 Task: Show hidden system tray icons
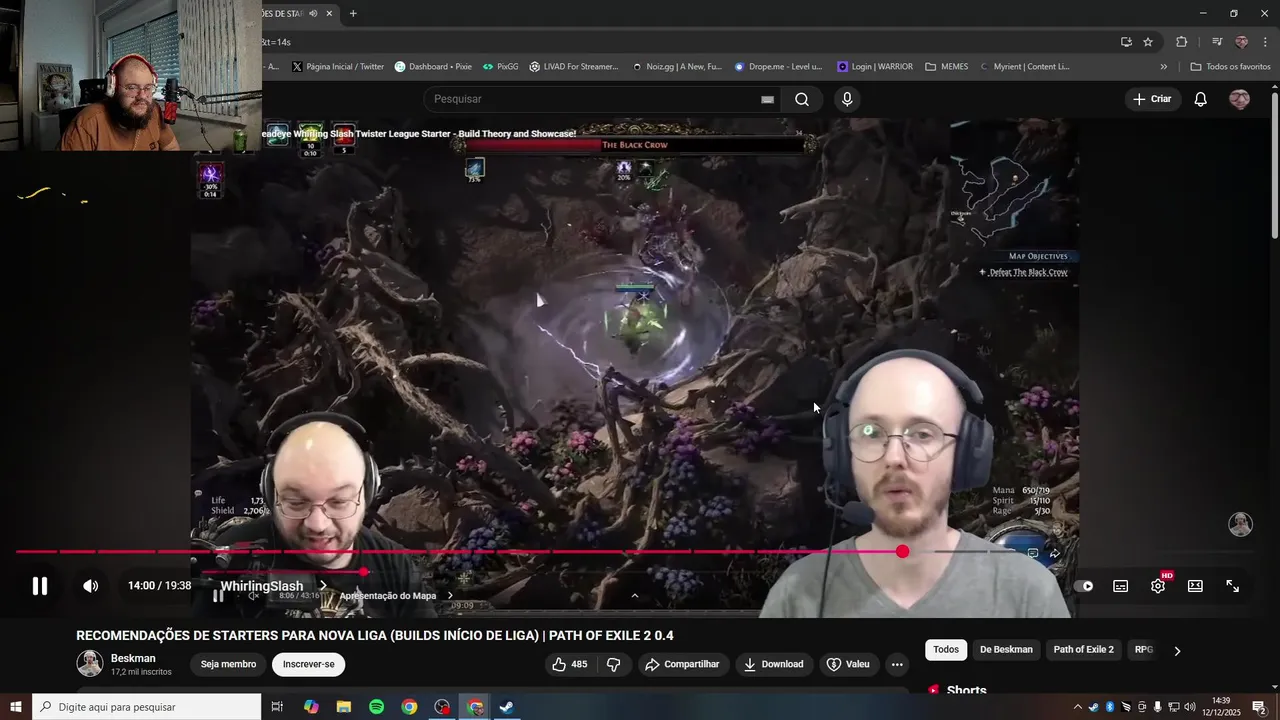[x=1077, y=707]
